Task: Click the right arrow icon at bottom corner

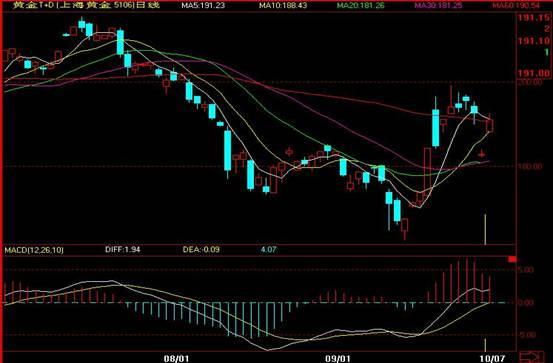Action: [533, 356]
